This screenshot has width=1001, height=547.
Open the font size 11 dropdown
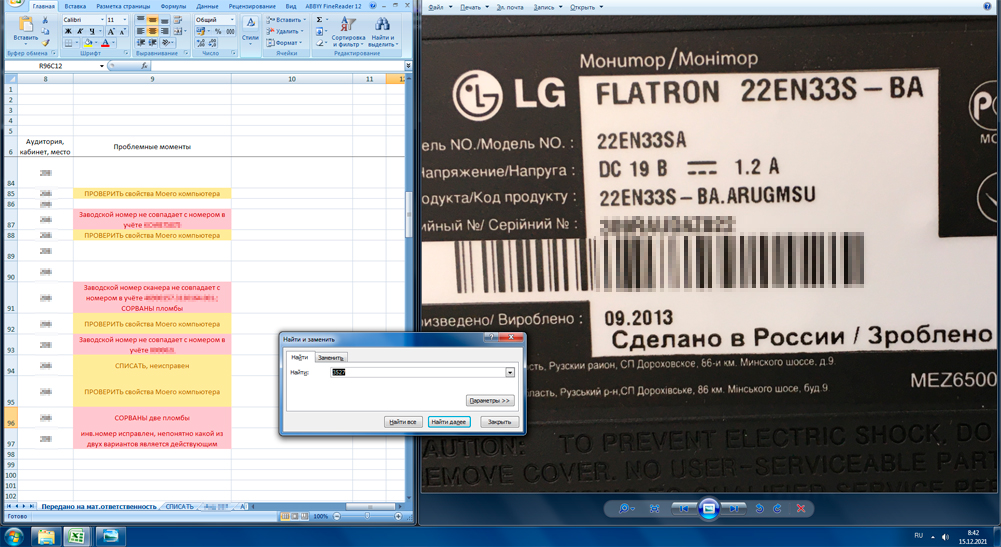click(123, 20)
